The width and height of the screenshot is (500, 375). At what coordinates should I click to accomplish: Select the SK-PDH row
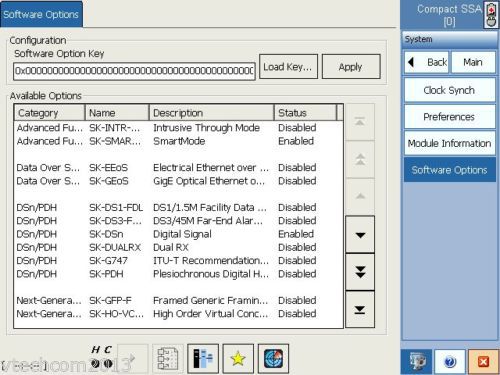coord(178,274)
